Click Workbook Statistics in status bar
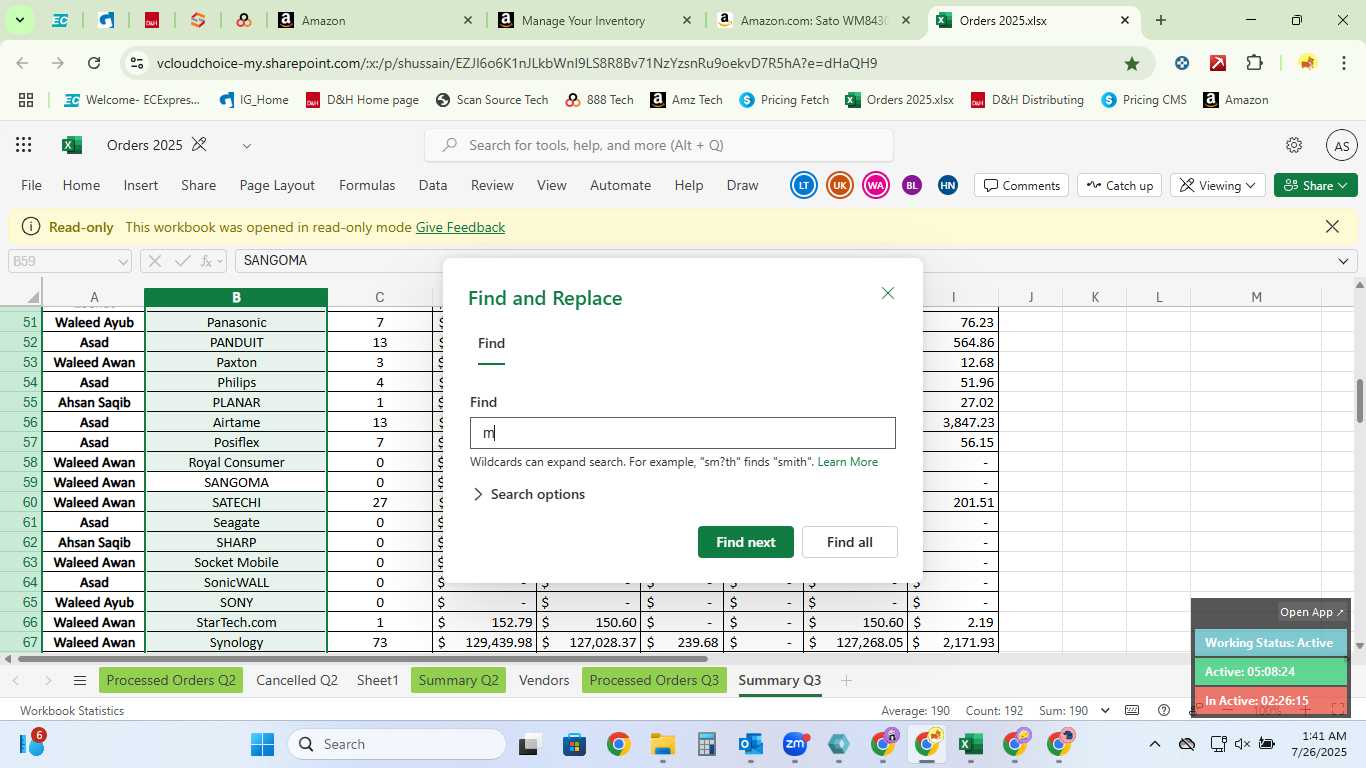Screen dimensions: 1366x768 [x=72, y=711]
